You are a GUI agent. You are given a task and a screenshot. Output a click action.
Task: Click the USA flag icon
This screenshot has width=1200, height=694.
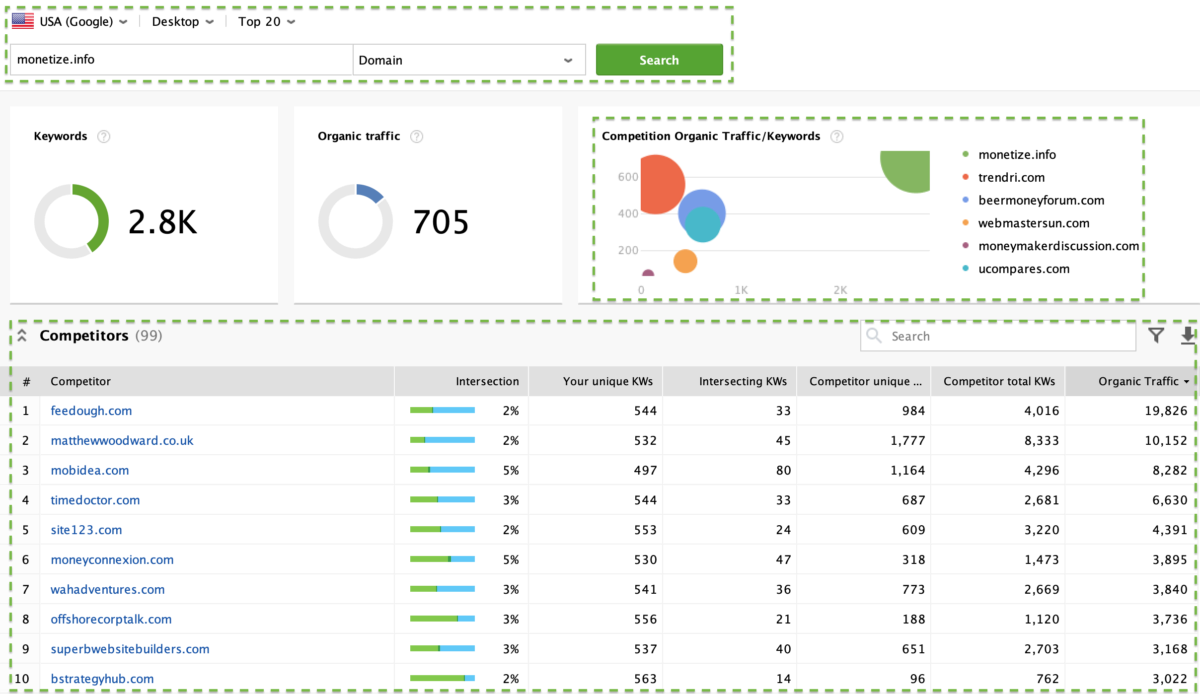click(23, 21)
